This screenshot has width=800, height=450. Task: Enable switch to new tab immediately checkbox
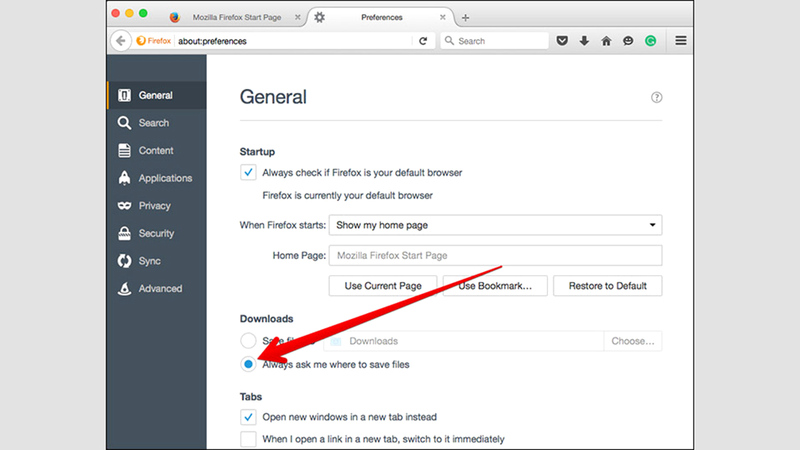click(248, 439)
